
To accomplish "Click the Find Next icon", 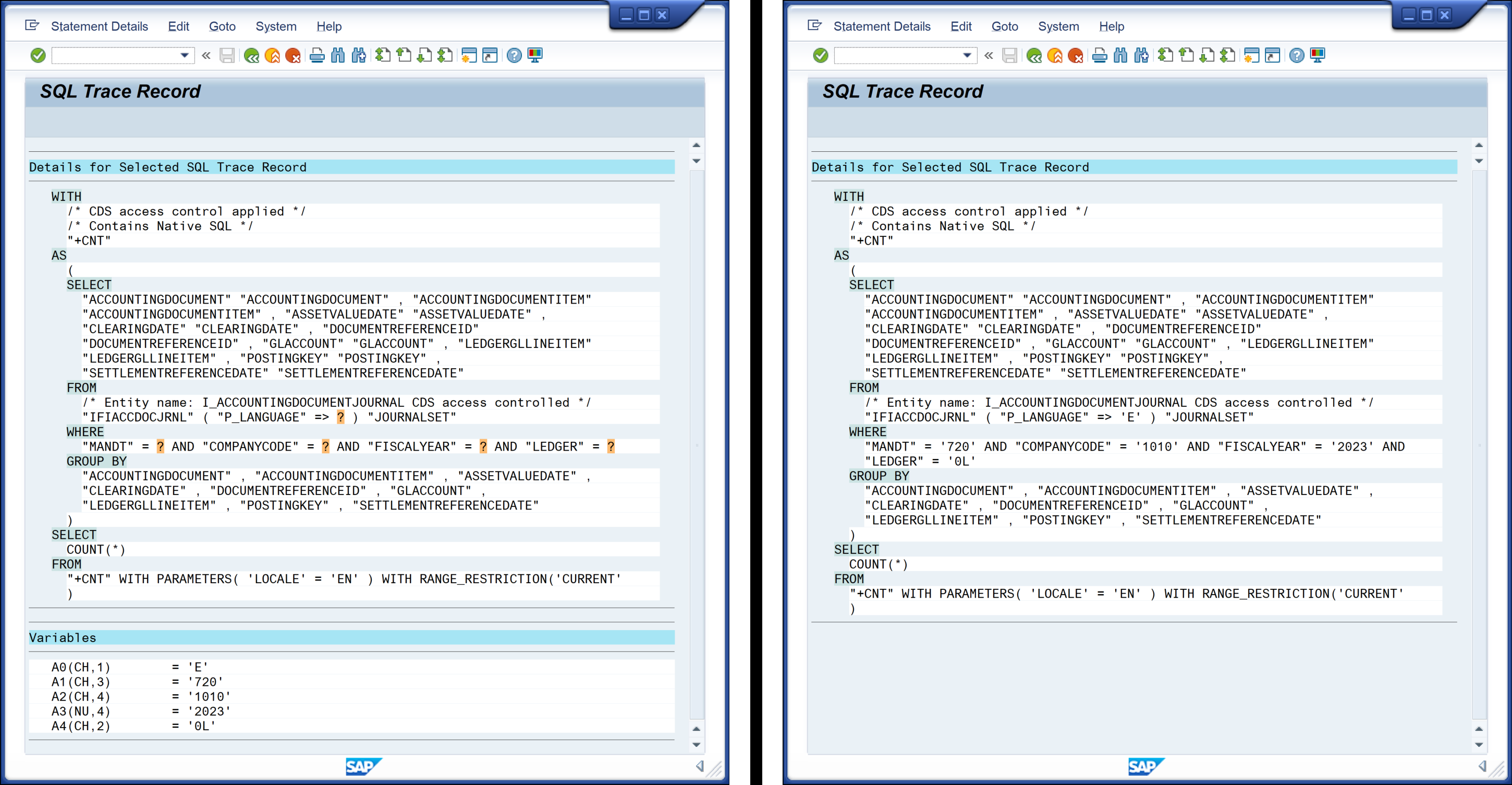I will [x=359, y=56].
